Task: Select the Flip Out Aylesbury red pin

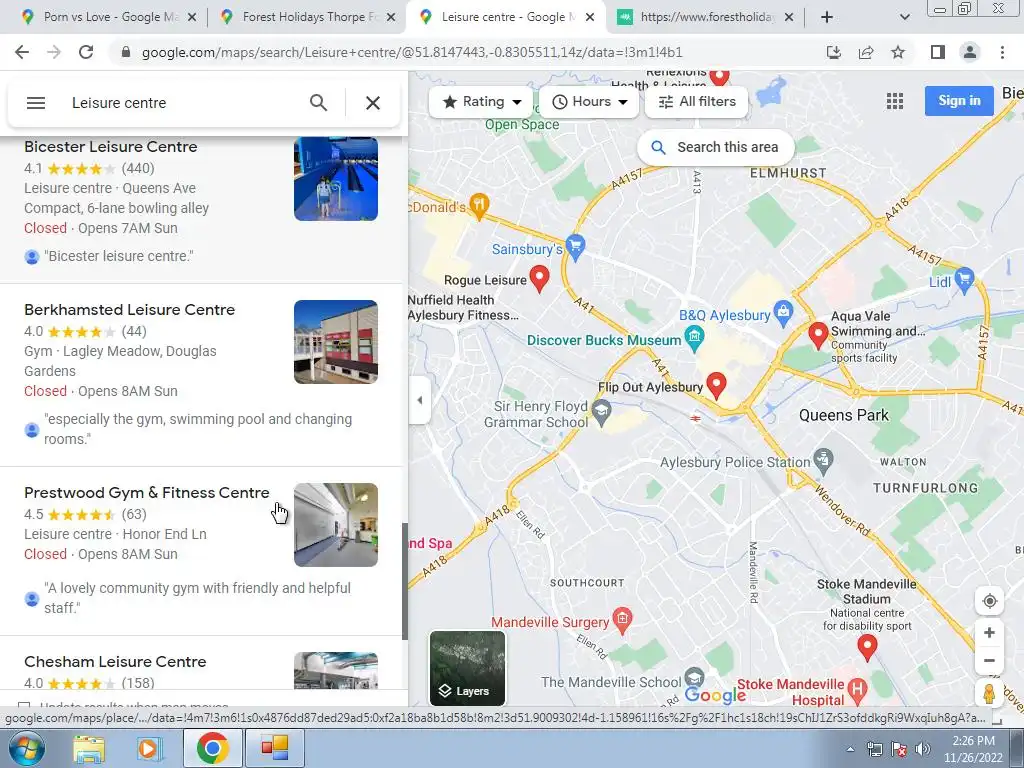Action: [x=716, y=385]
